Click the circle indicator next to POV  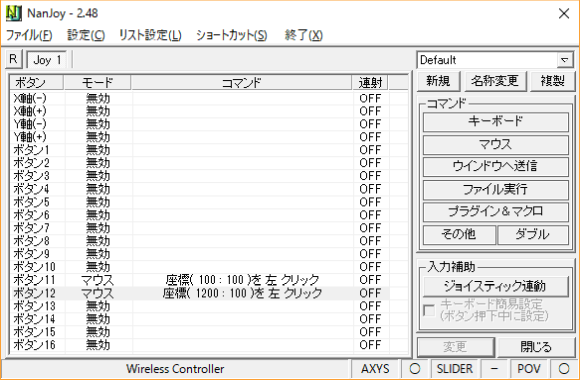(x=564, y=369)
